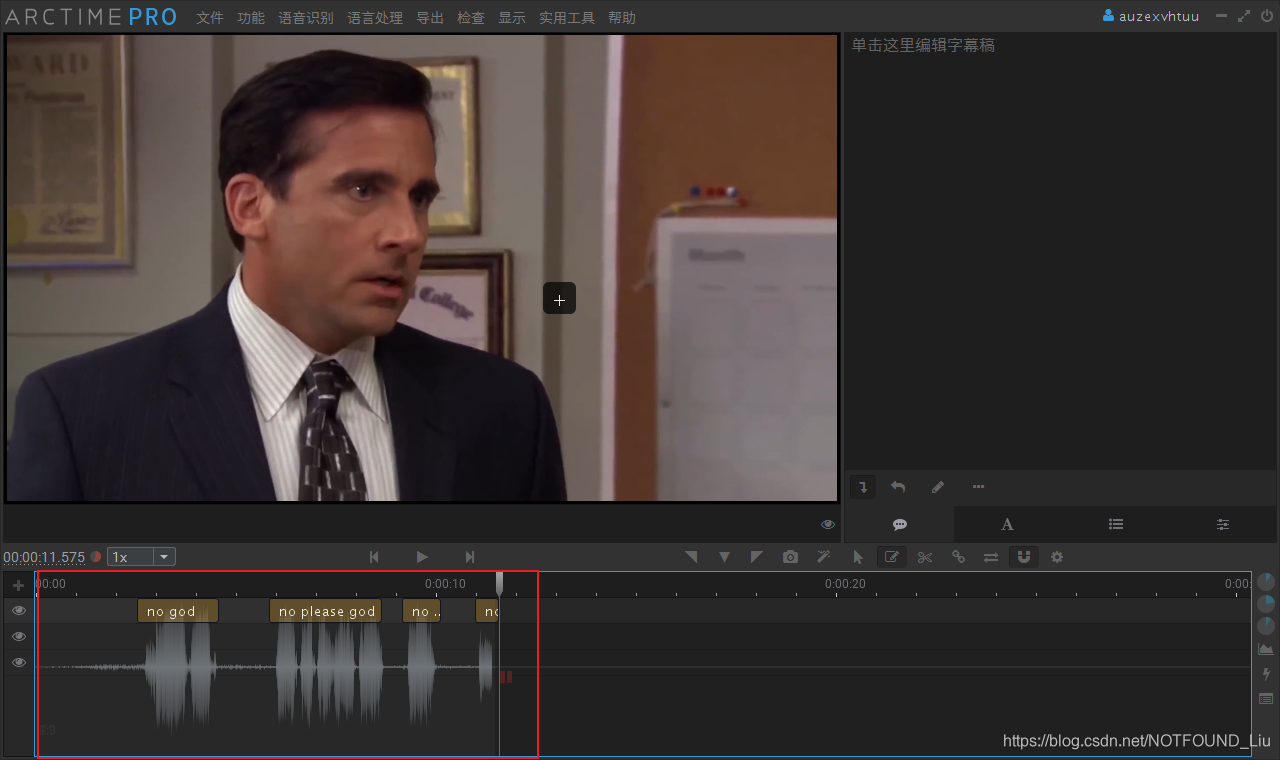Open the three-dots more options icon
This screenshot has width=1280, height=760.
coord(978,487)
